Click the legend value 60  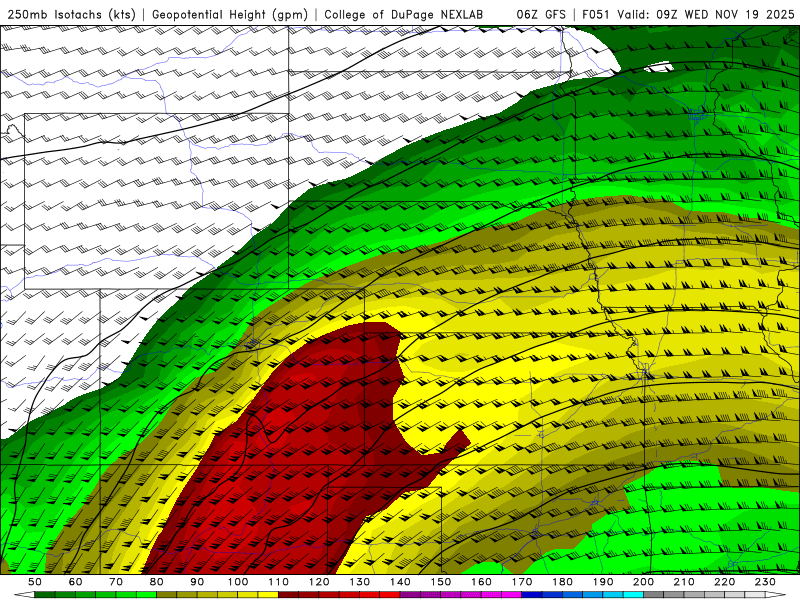pos(76,582)
